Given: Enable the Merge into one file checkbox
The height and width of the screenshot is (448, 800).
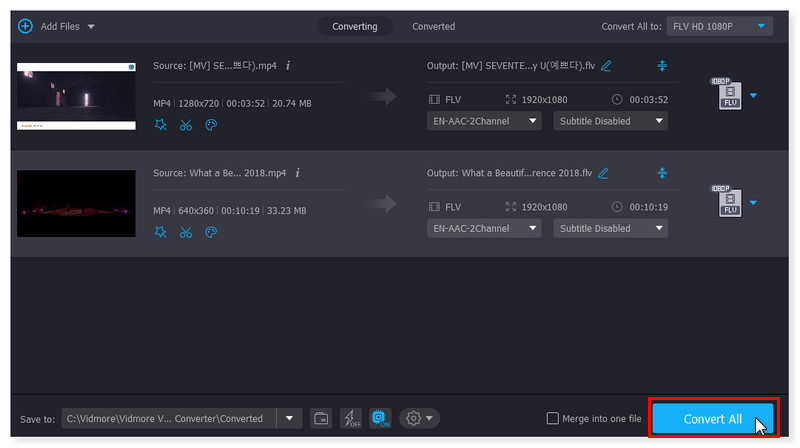Looking at the screenshot, I should click(x=553, y=418).
